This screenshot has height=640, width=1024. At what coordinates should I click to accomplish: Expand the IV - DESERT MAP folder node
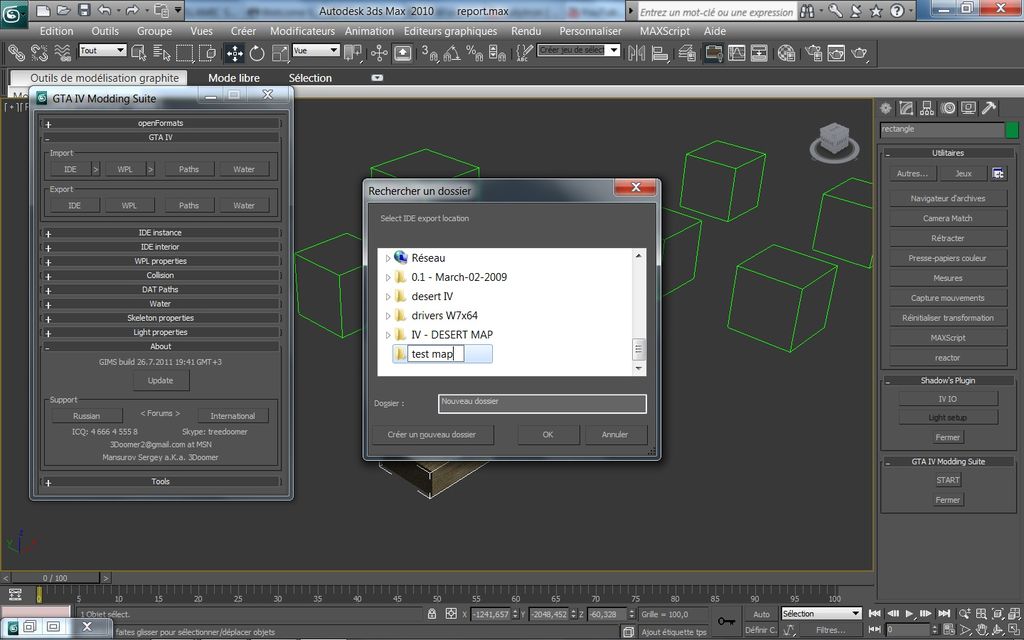(387, 335)
